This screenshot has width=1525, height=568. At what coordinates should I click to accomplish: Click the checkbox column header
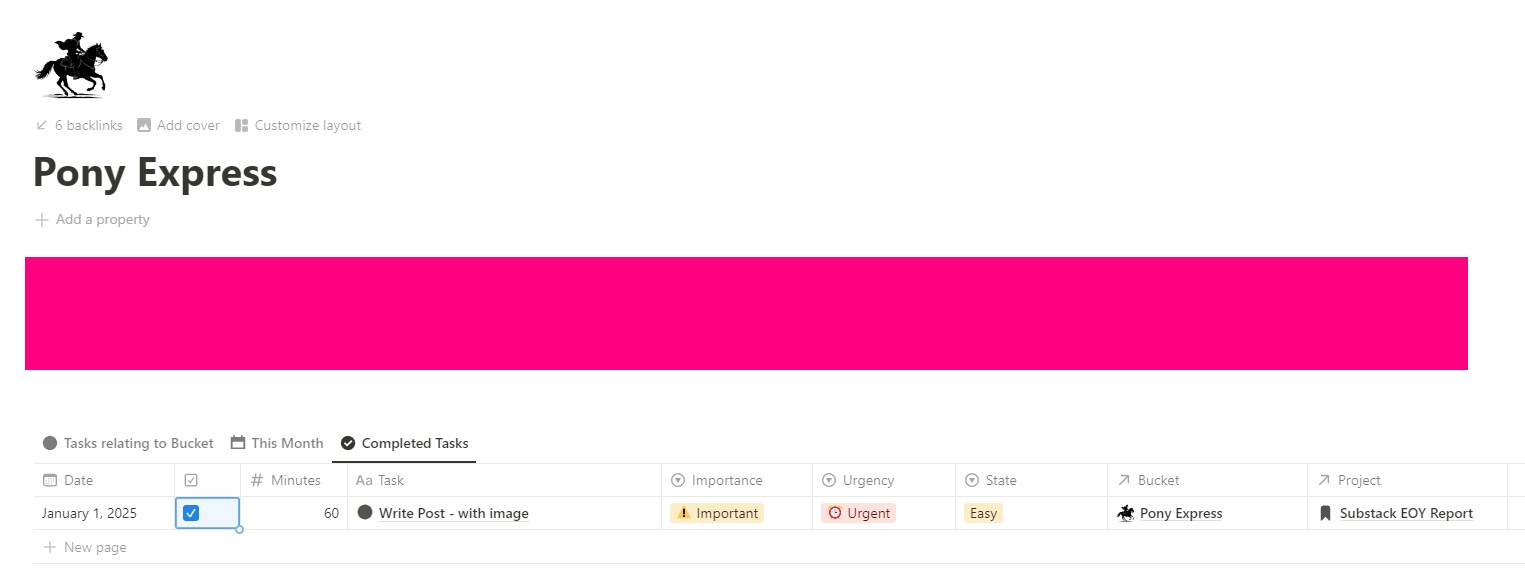[207, 480]
